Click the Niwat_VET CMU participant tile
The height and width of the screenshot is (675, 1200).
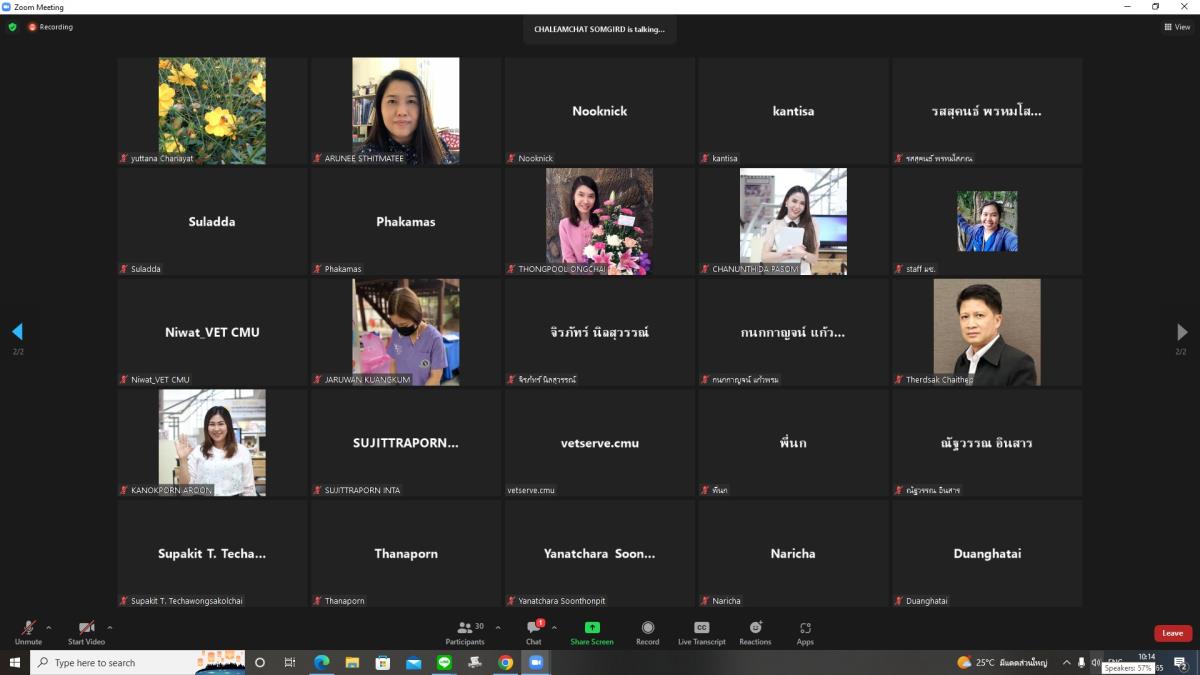tap(212, 332)
